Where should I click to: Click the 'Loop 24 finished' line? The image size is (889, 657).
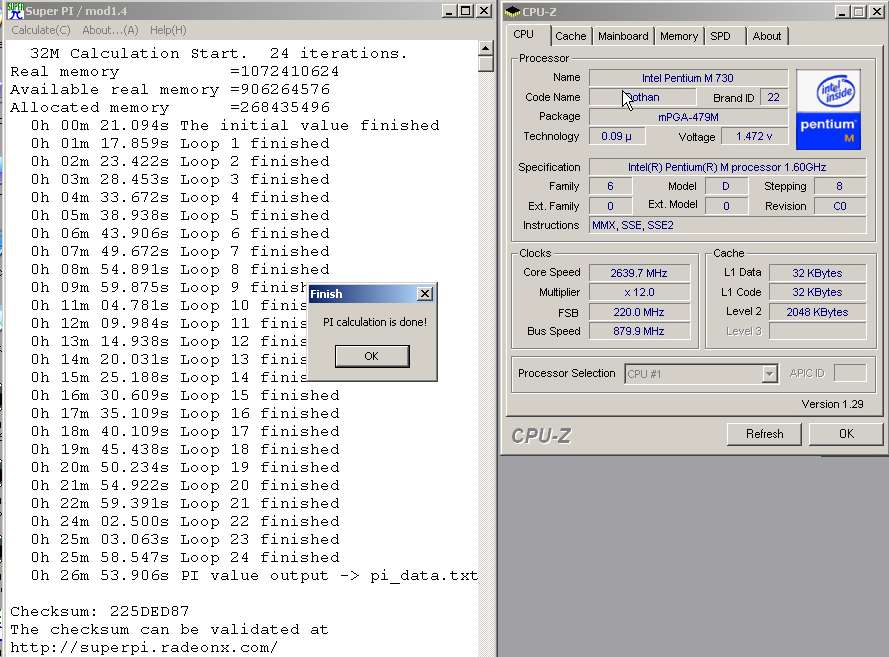pos(185,557)
